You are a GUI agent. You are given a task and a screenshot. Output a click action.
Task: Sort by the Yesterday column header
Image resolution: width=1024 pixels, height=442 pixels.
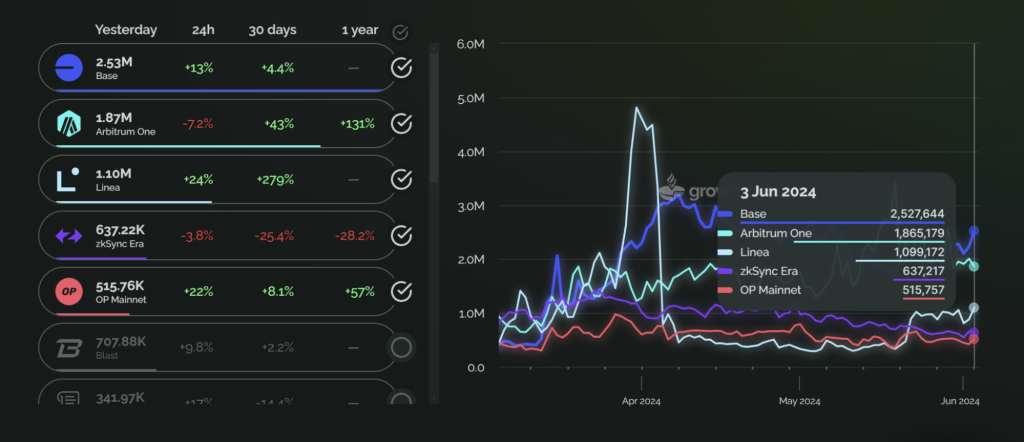point(126,30)
